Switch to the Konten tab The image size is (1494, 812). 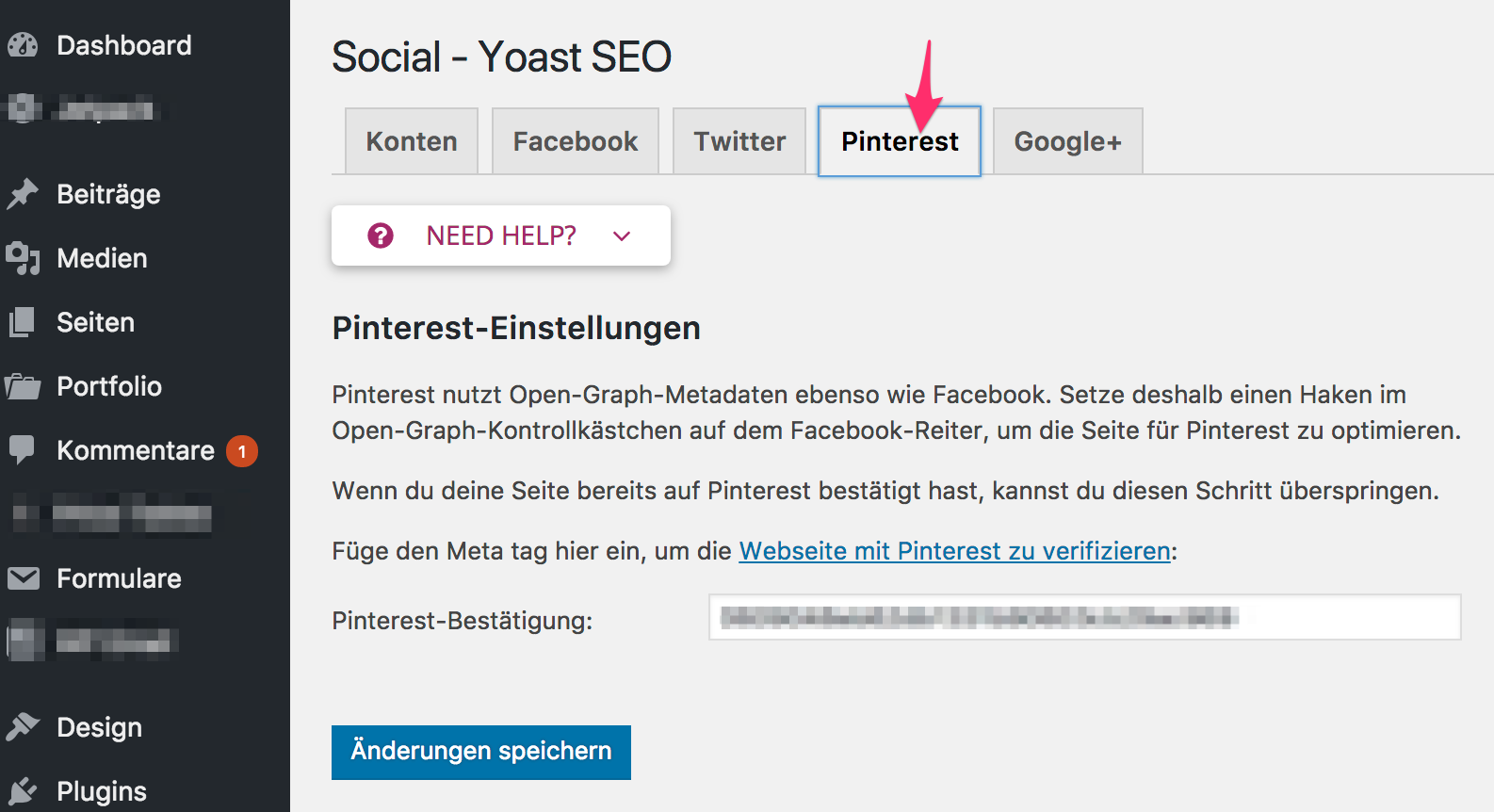point(412,141)
